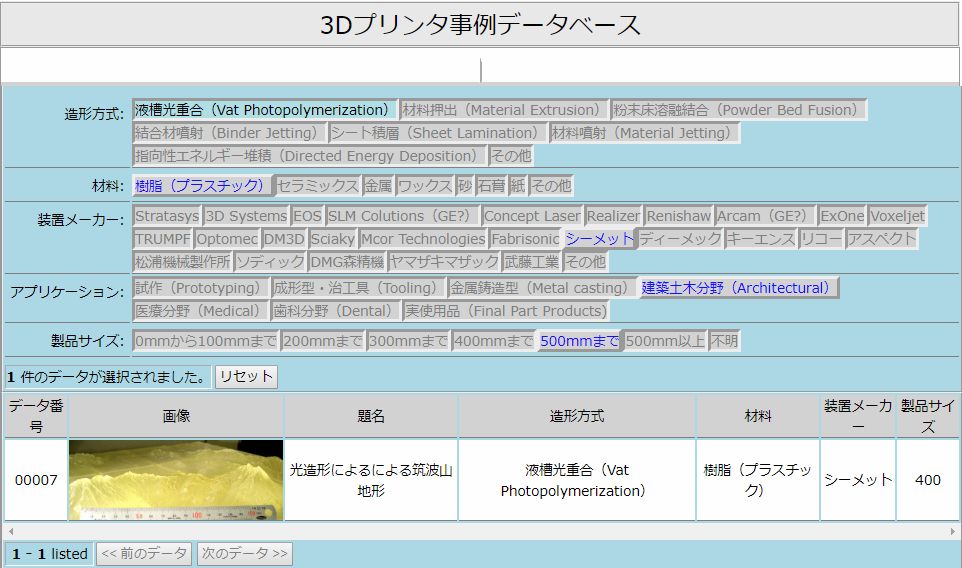This screenshot has height=568, width=962.
Task: Select the 紙 material filter
Action: tap(518, 185)
